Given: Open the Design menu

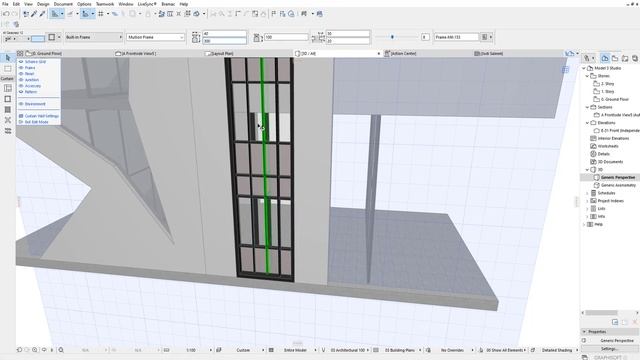Looking at the screenshot, I should pos(43,4).
